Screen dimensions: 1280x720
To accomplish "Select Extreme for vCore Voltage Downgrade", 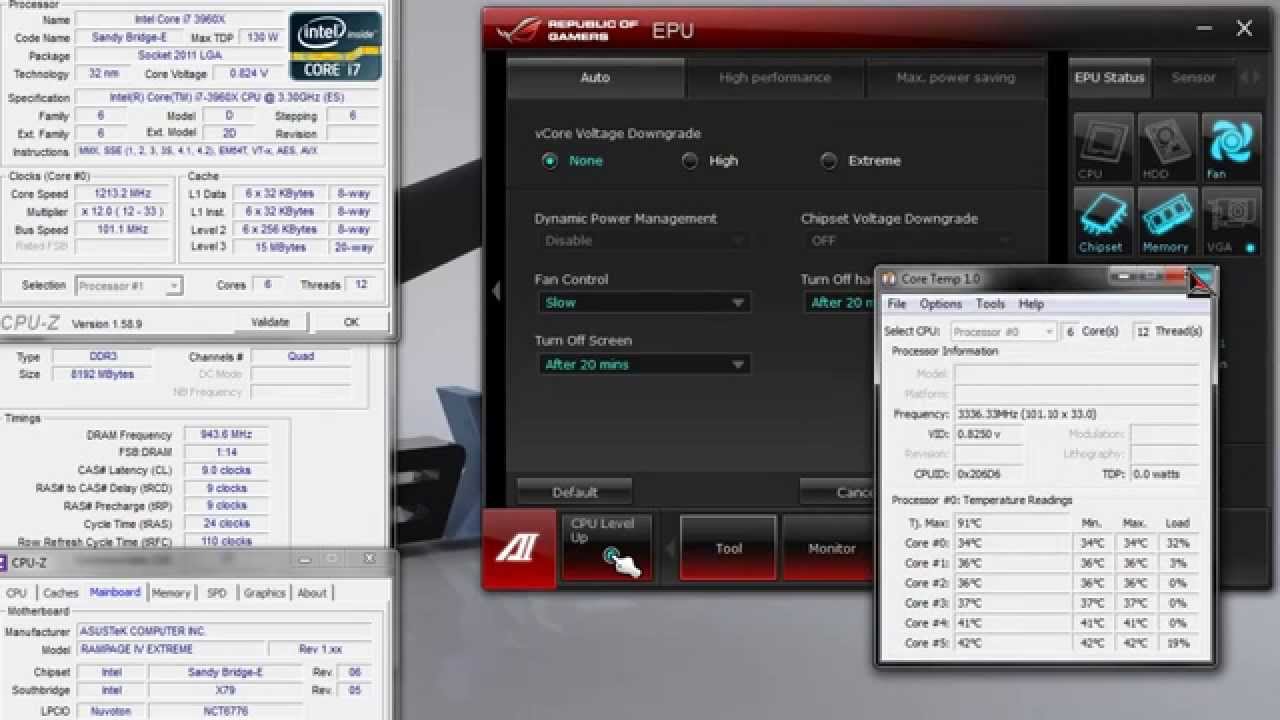I will click(829, 161).
